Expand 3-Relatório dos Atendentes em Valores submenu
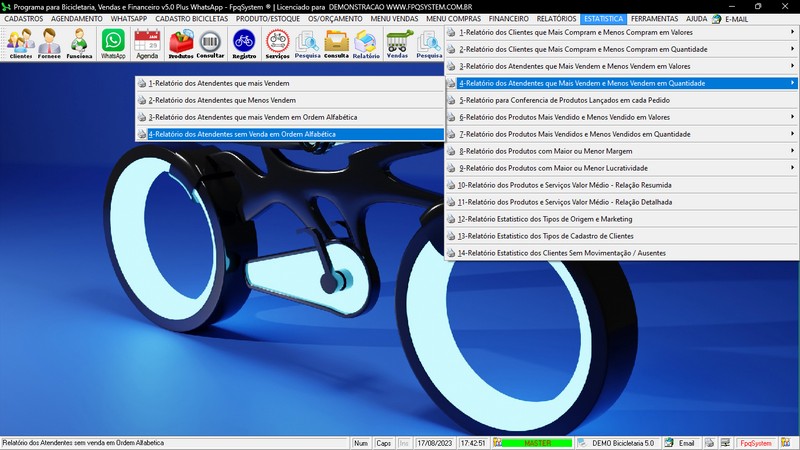 tap(621, 66)
